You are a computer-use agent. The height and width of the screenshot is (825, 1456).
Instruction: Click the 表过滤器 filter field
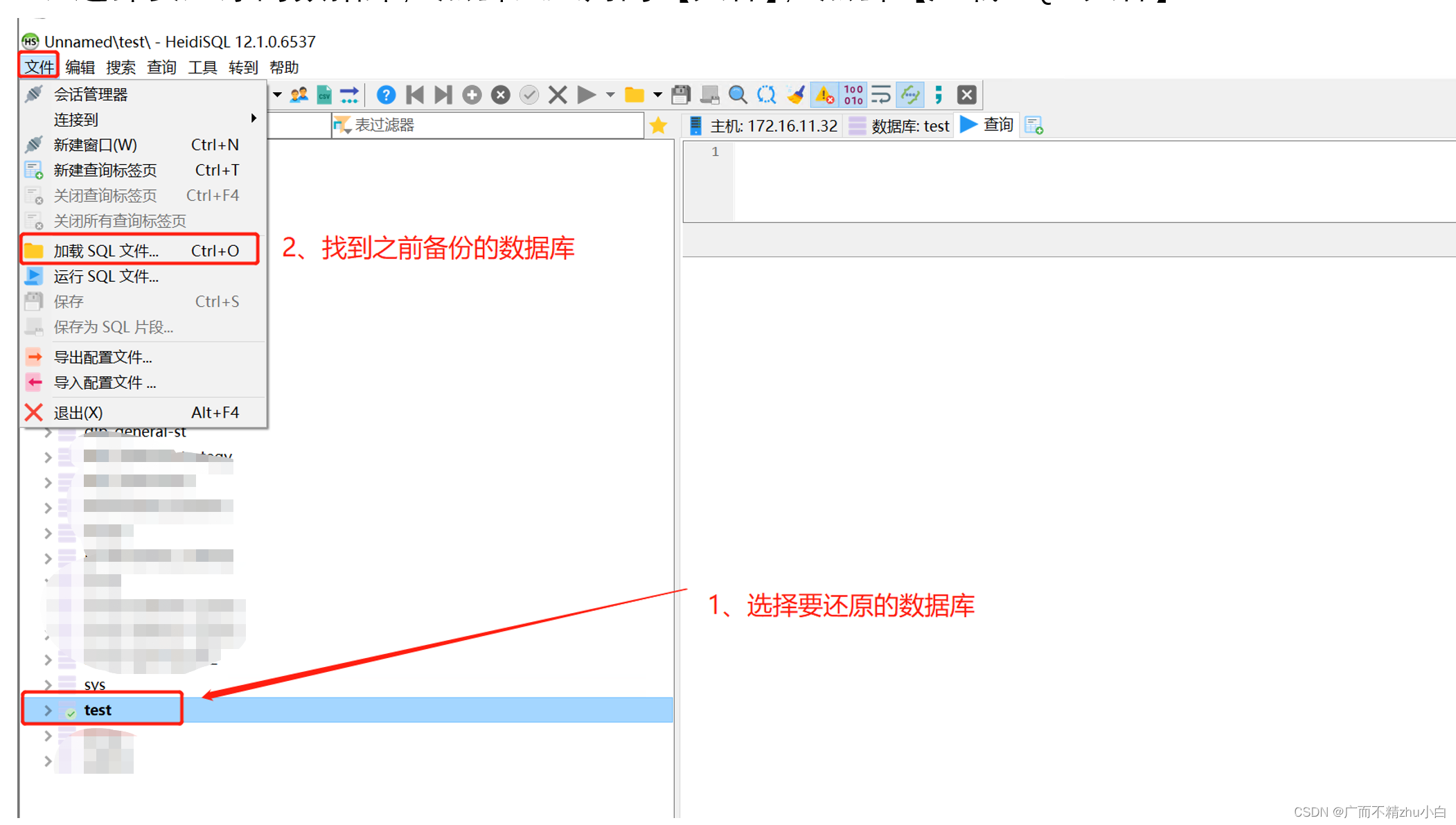tap(488, 125)
